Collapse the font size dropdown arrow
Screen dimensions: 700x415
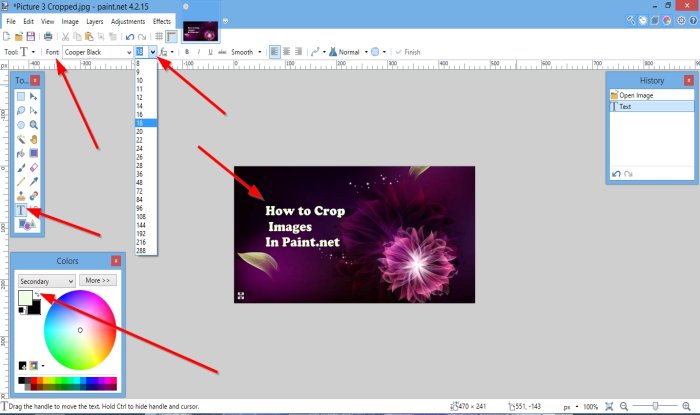click(x=152, y=52)
